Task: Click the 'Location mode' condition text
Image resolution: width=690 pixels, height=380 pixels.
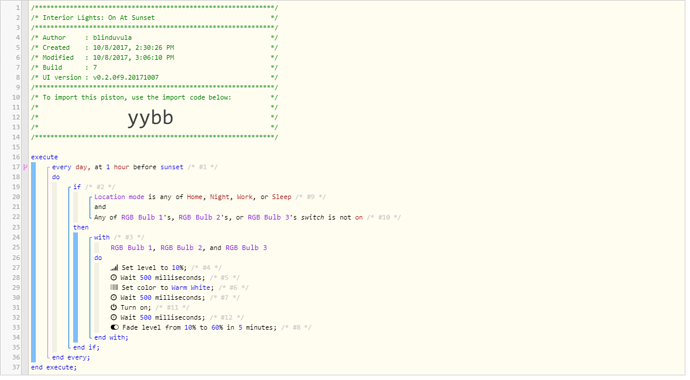Action: tap(119, 197)
